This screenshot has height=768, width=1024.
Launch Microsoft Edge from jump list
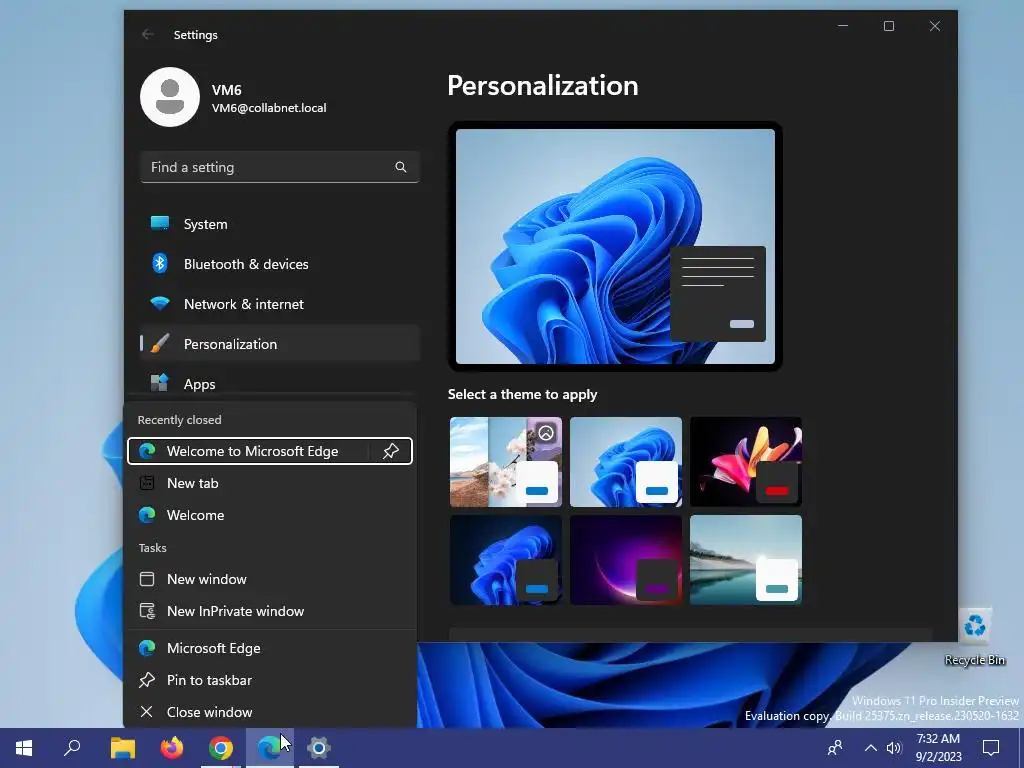coord(270,648)
